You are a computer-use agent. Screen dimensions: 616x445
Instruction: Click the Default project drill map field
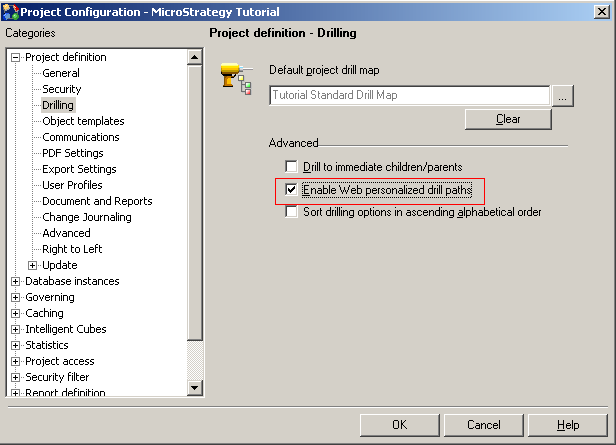click(x=409, y=95)
